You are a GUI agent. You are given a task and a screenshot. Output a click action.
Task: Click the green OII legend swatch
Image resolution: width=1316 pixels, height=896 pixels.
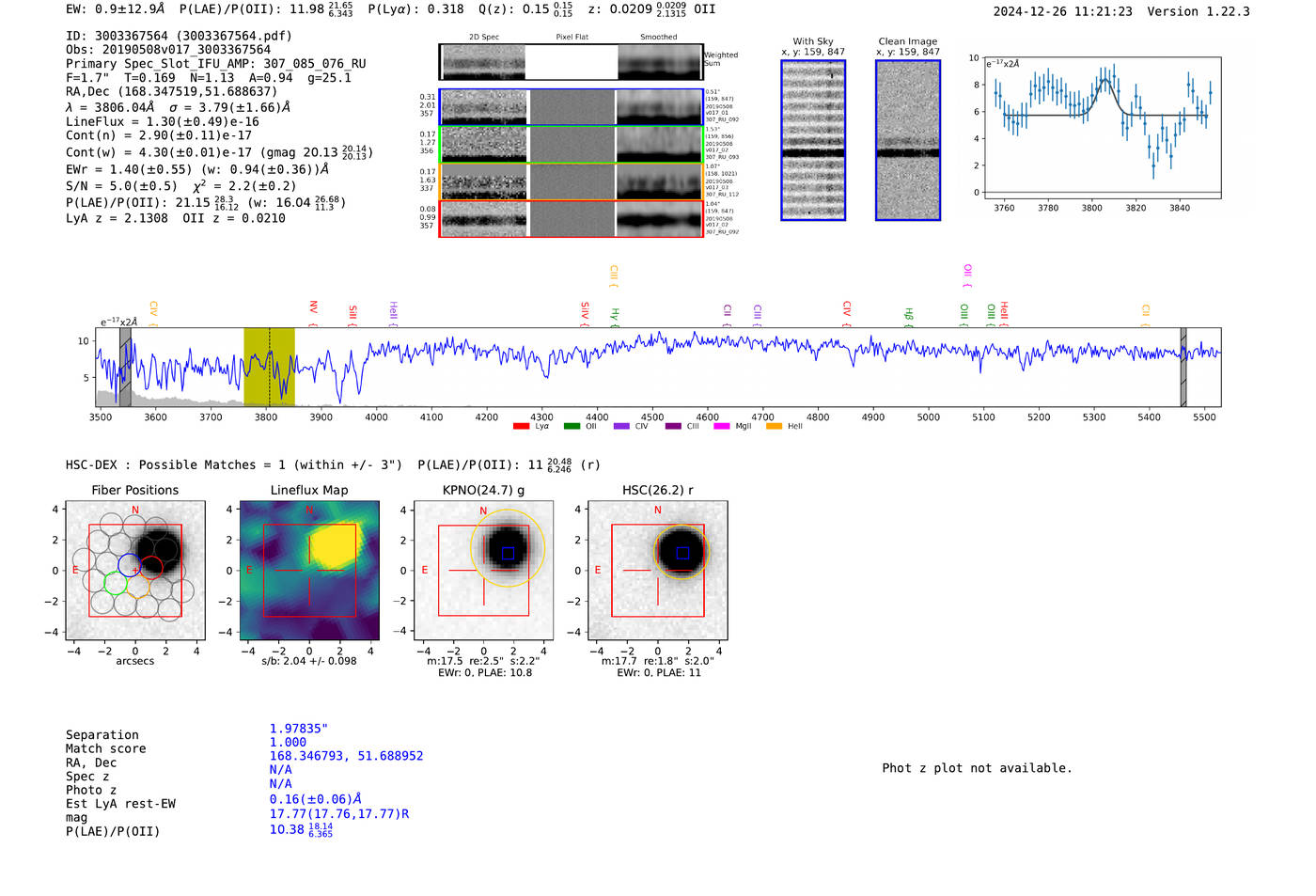click(572, 427)
